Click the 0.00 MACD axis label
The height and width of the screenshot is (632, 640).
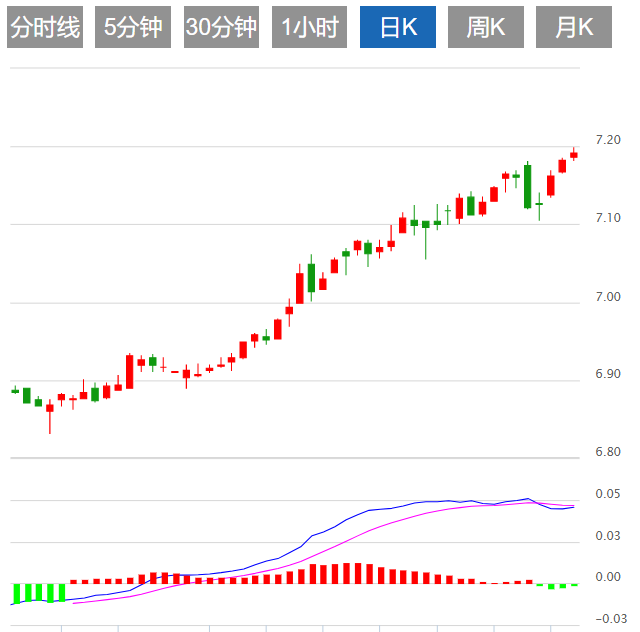(607, 577)
